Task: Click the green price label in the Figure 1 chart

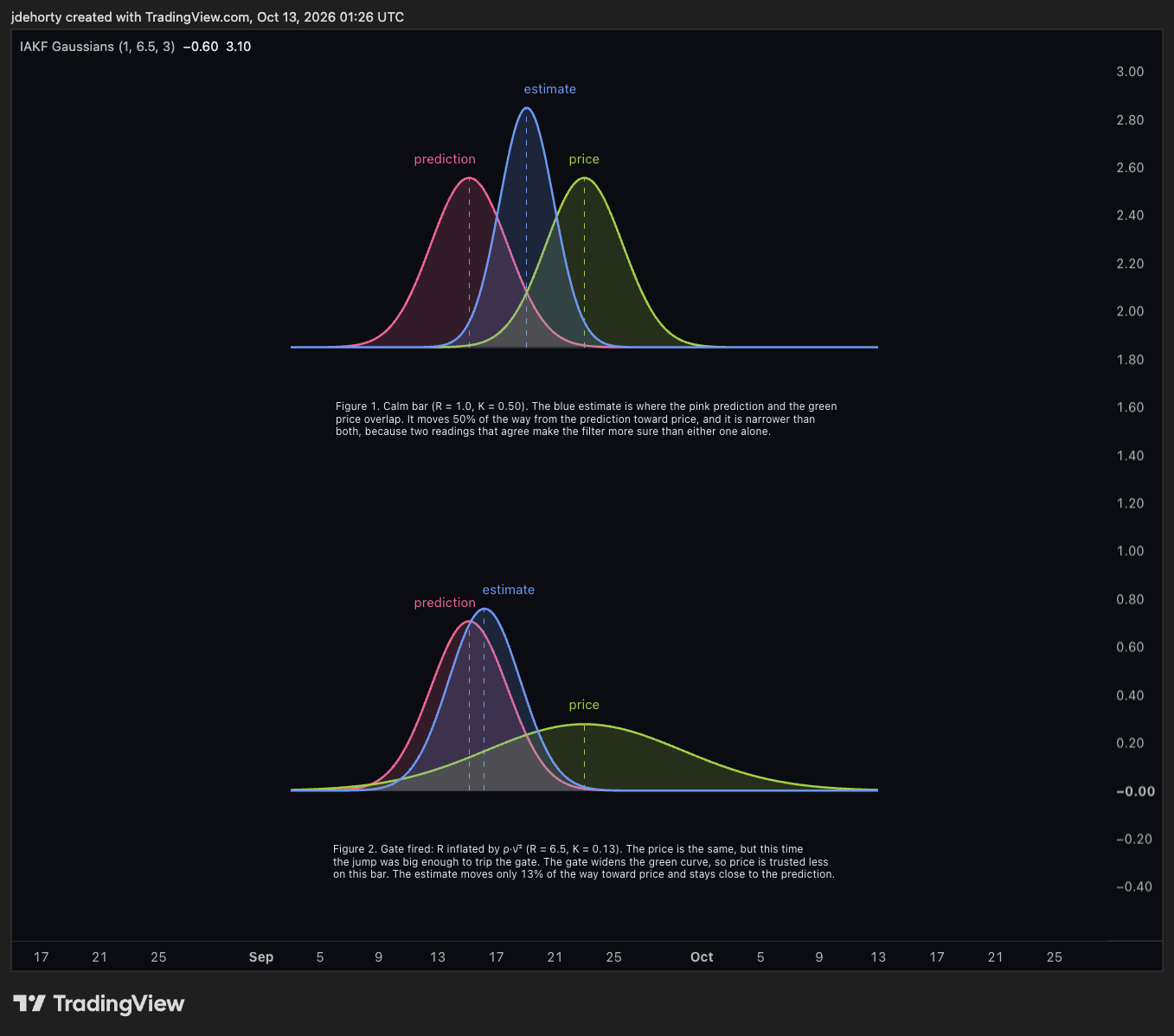Action: click(x=584, y=159)
